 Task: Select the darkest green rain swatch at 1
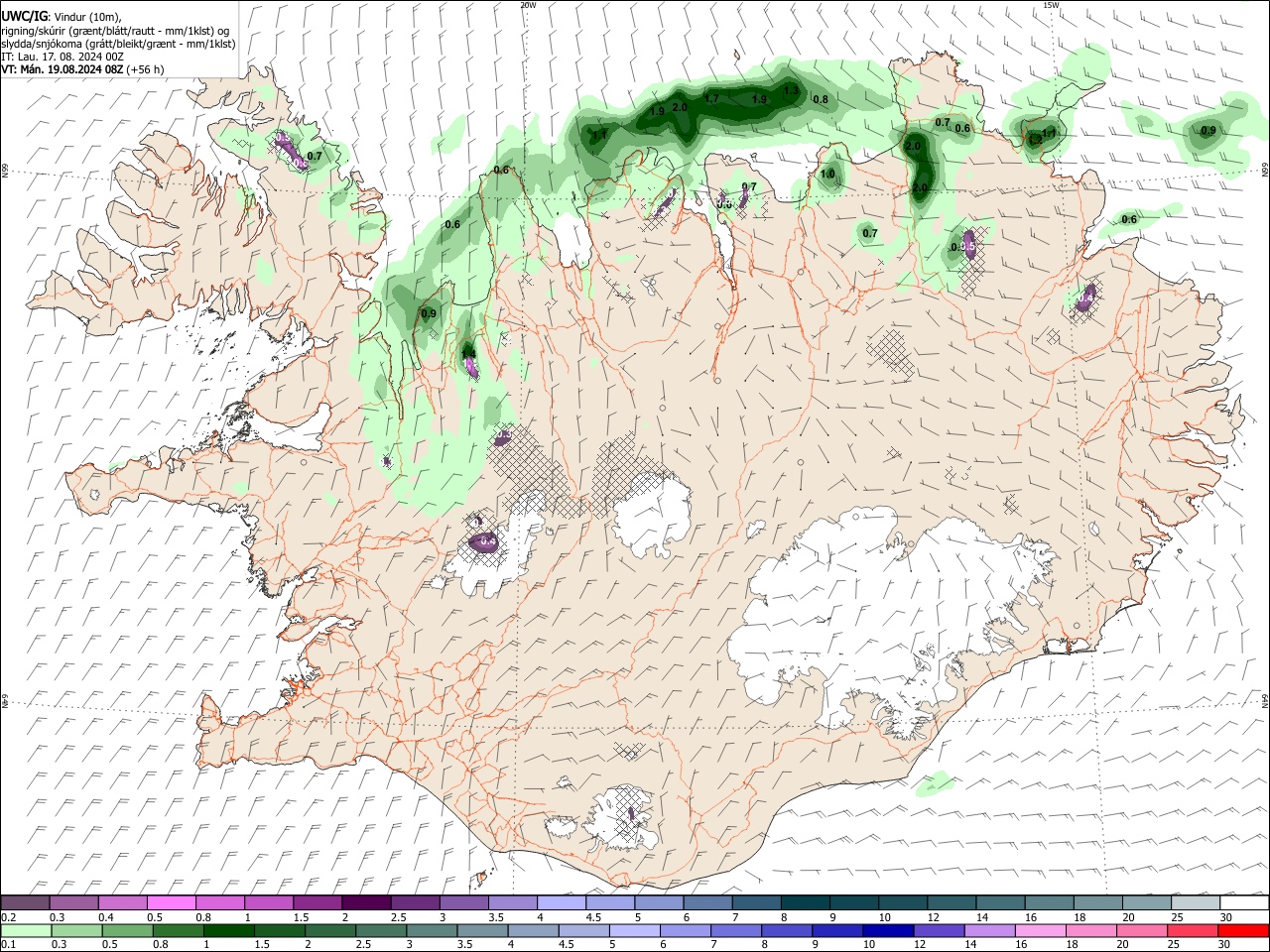click(x=228, y=931)
